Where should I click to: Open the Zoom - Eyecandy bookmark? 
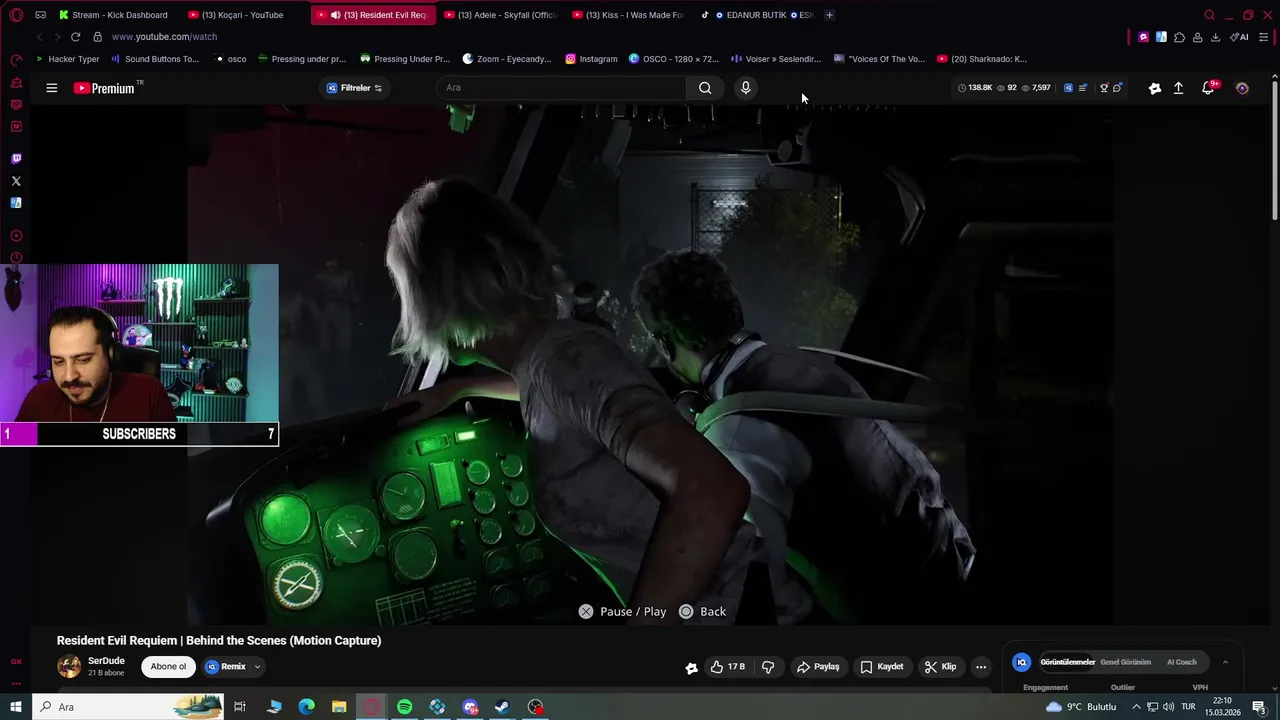tap(506, 59)
